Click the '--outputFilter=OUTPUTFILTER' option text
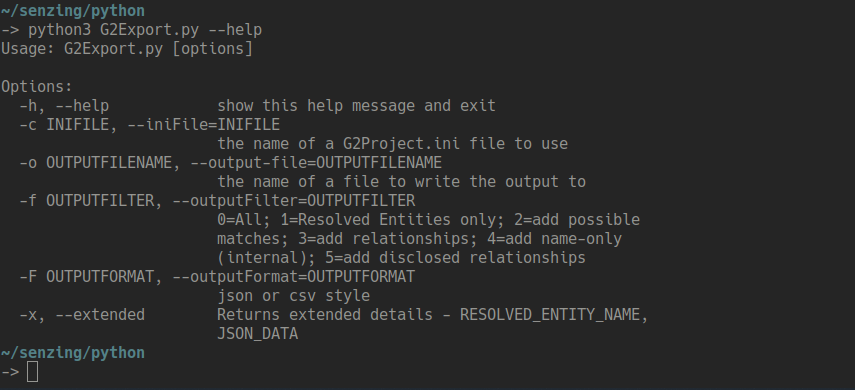Image resolution: width=855 pixels, height=390 pixels. 293,201
